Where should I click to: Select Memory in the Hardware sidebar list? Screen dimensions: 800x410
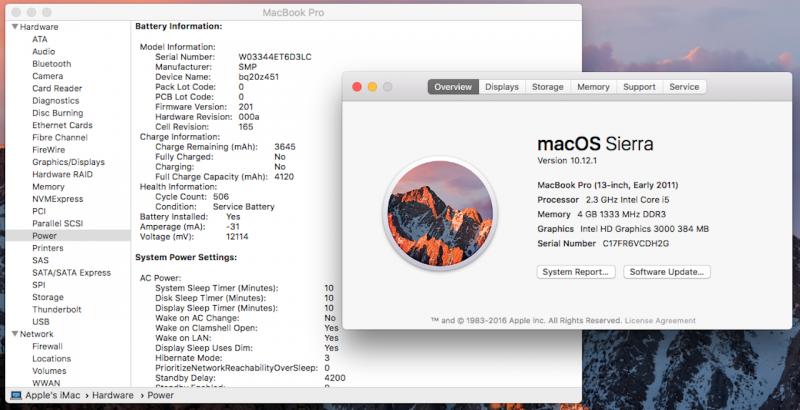[x=48, y=187]
